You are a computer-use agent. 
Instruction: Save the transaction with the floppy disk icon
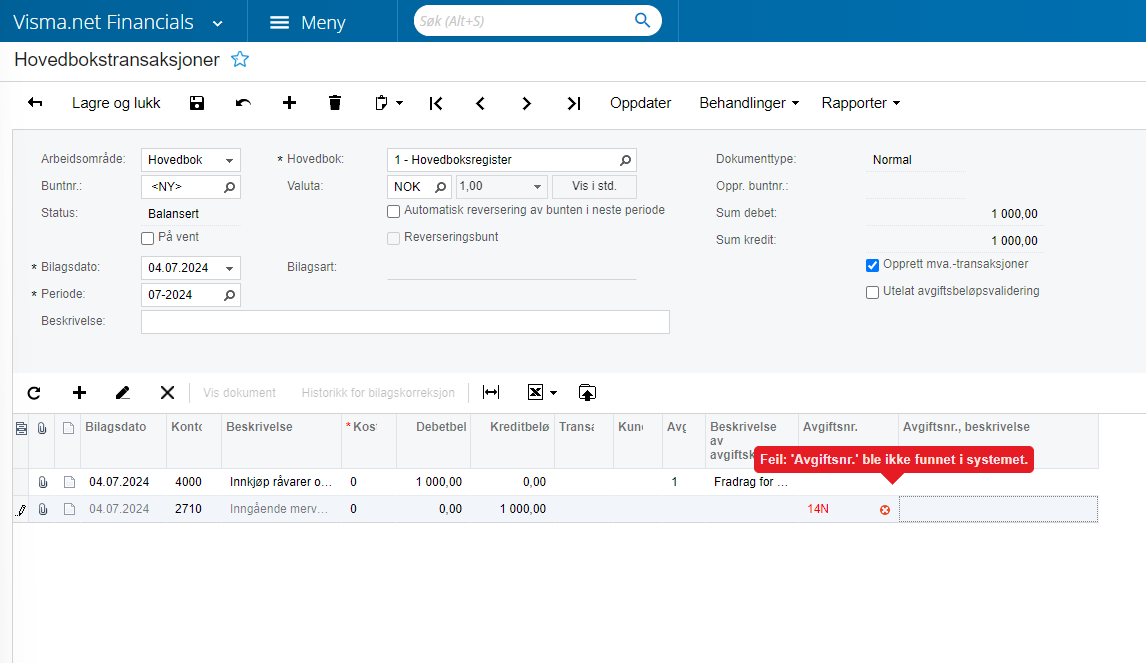coord(197,103)
